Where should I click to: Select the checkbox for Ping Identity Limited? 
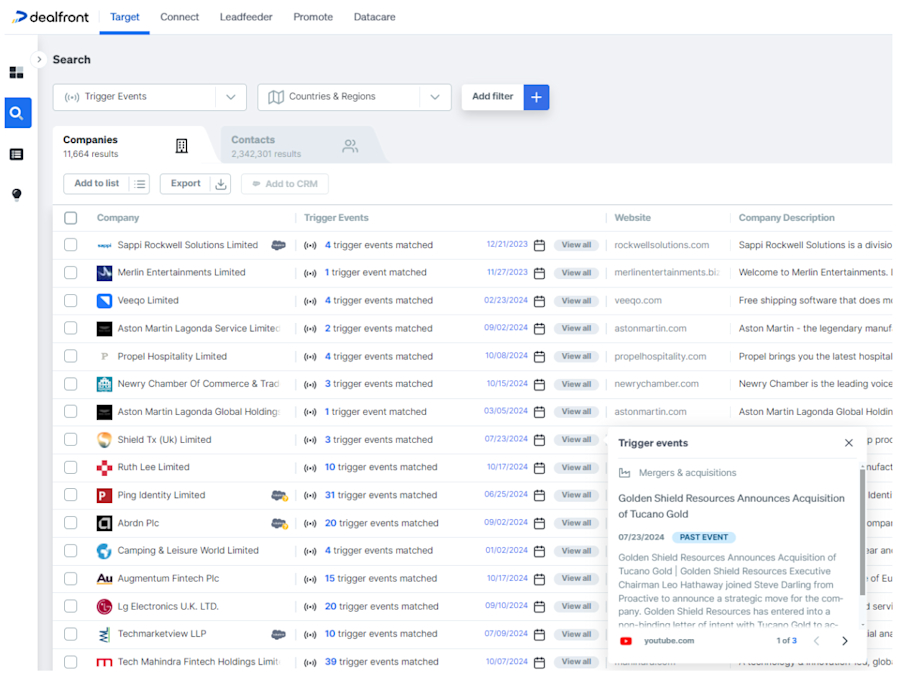tap(69, 495)
